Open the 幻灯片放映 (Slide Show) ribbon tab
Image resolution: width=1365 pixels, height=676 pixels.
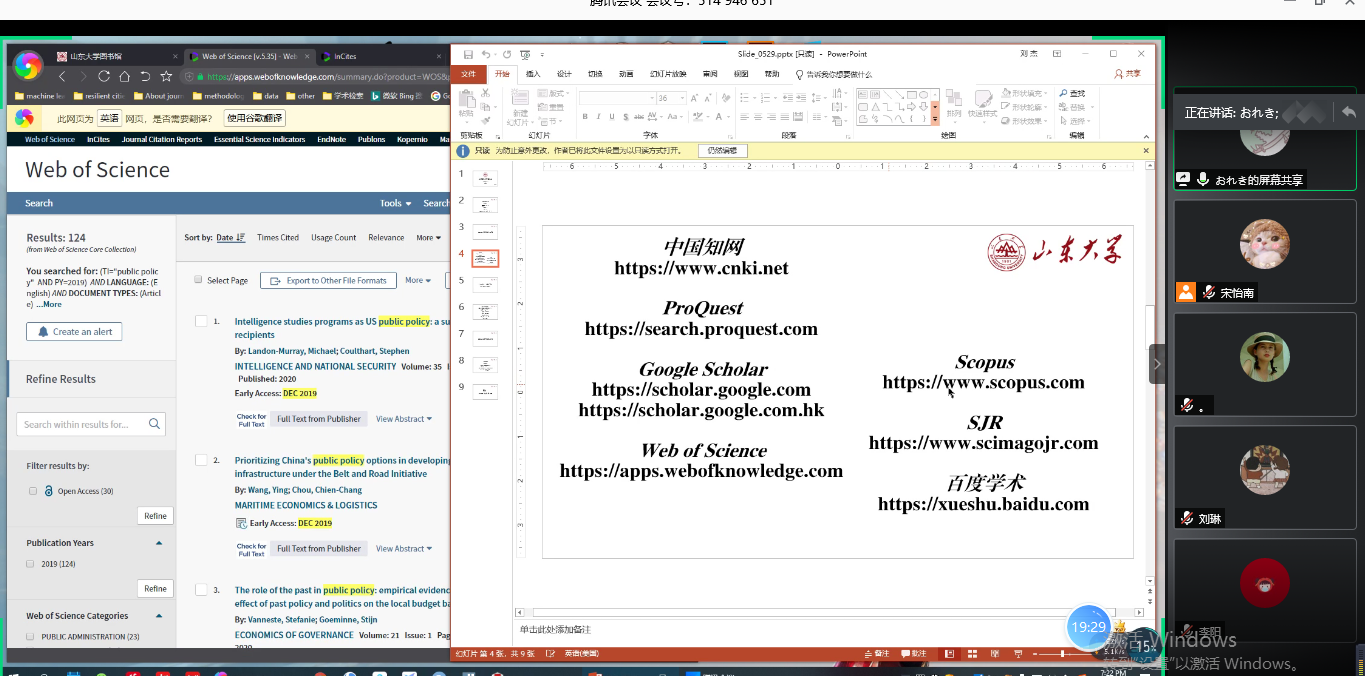[668, 74]
